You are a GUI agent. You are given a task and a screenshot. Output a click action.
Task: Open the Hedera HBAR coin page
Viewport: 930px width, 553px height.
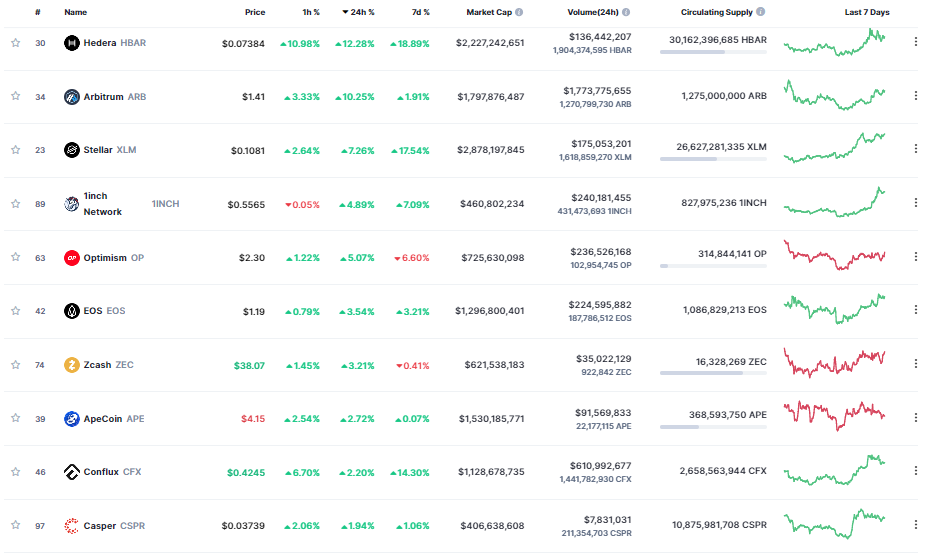click(114, 43)
